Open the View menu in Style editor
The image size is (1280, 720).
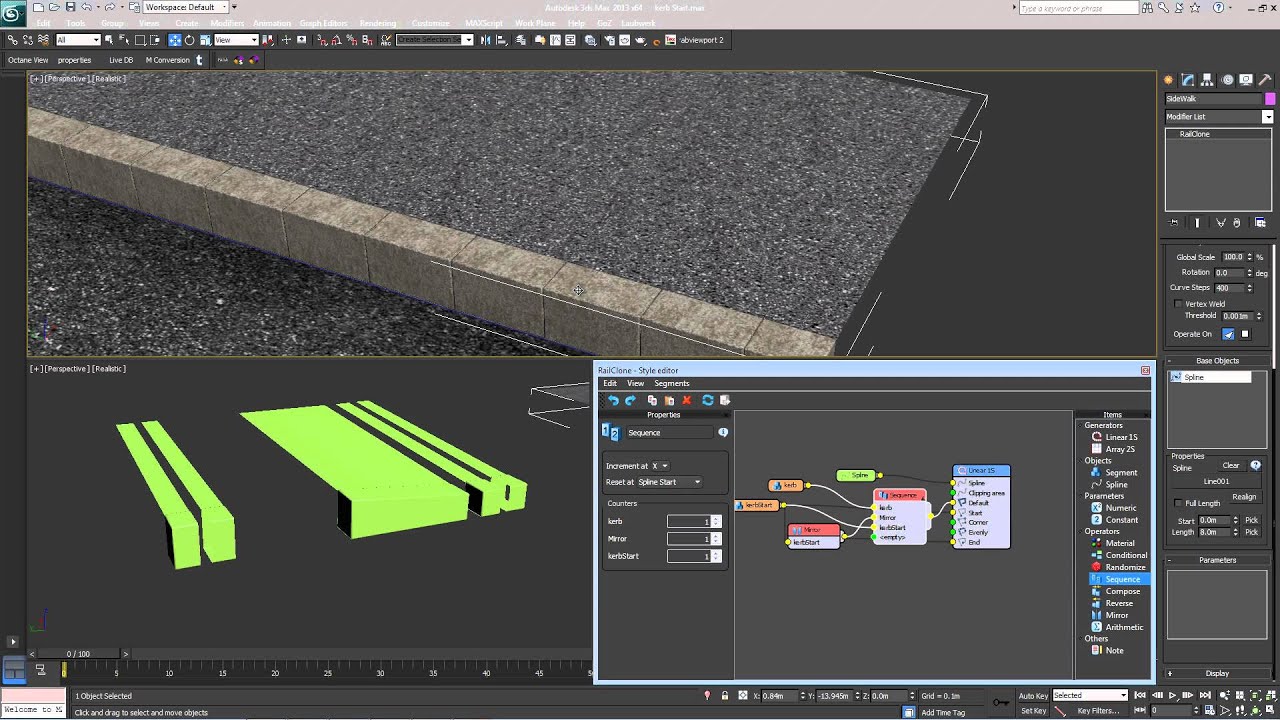point(635,384)
